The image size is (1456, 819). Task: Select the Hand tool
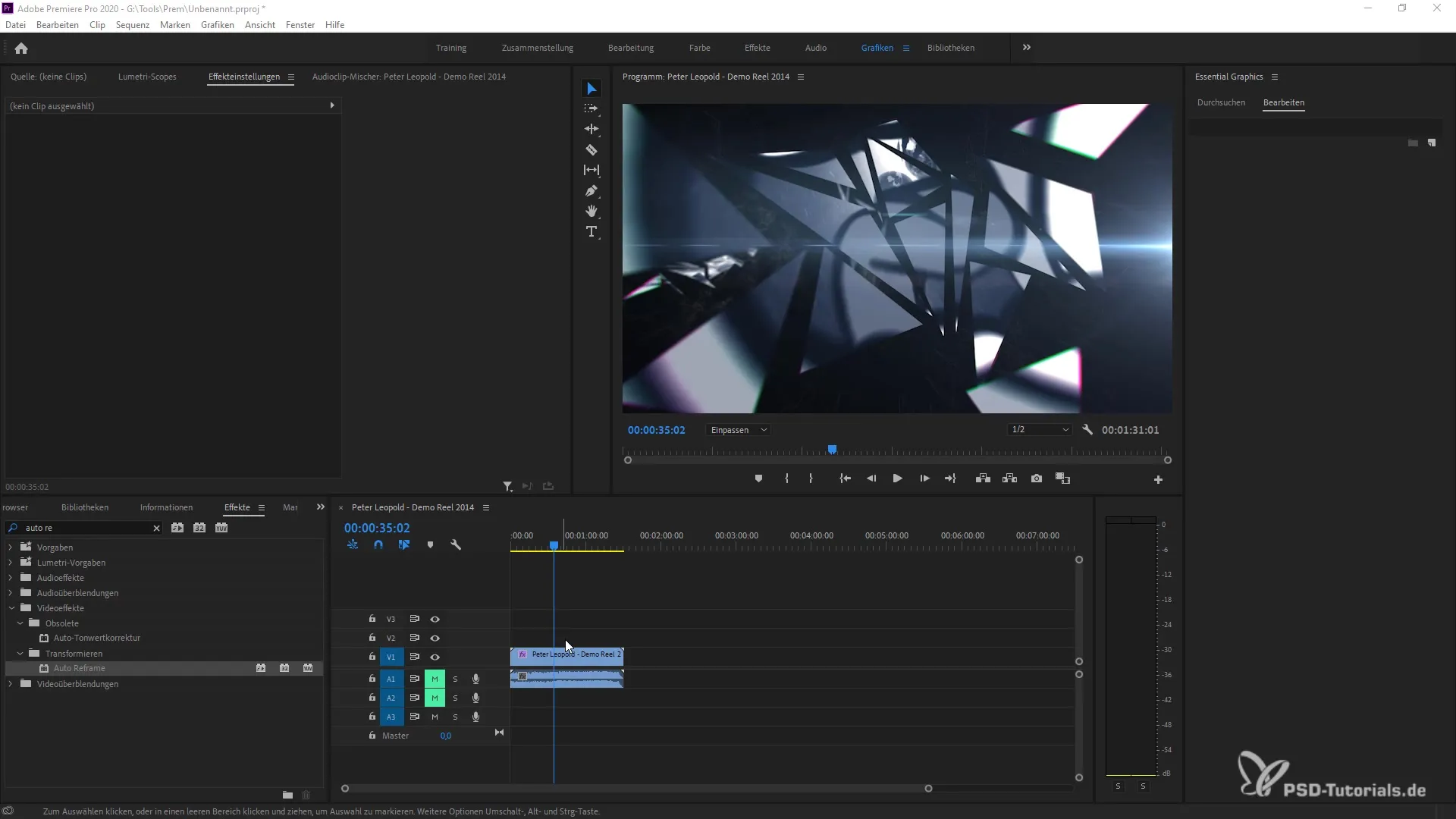[x=591, y=211]
